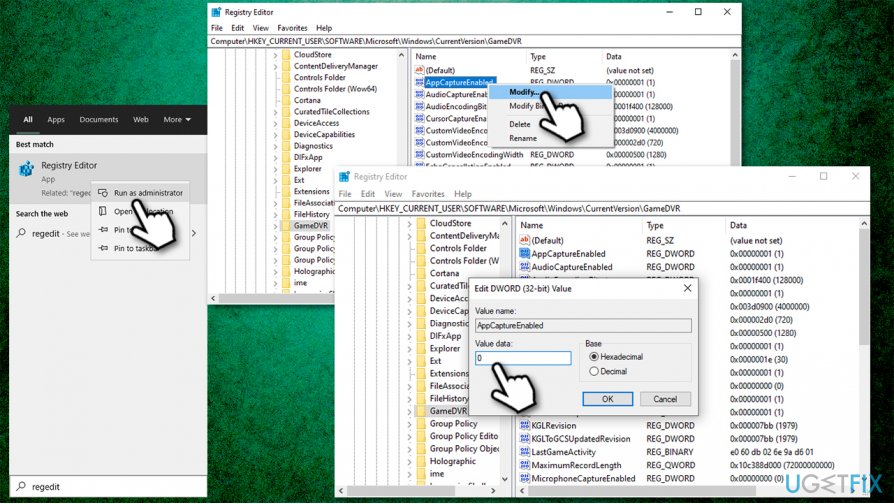Switch to All search tab
The image size is (894, 504).
[x=28, y=119]
